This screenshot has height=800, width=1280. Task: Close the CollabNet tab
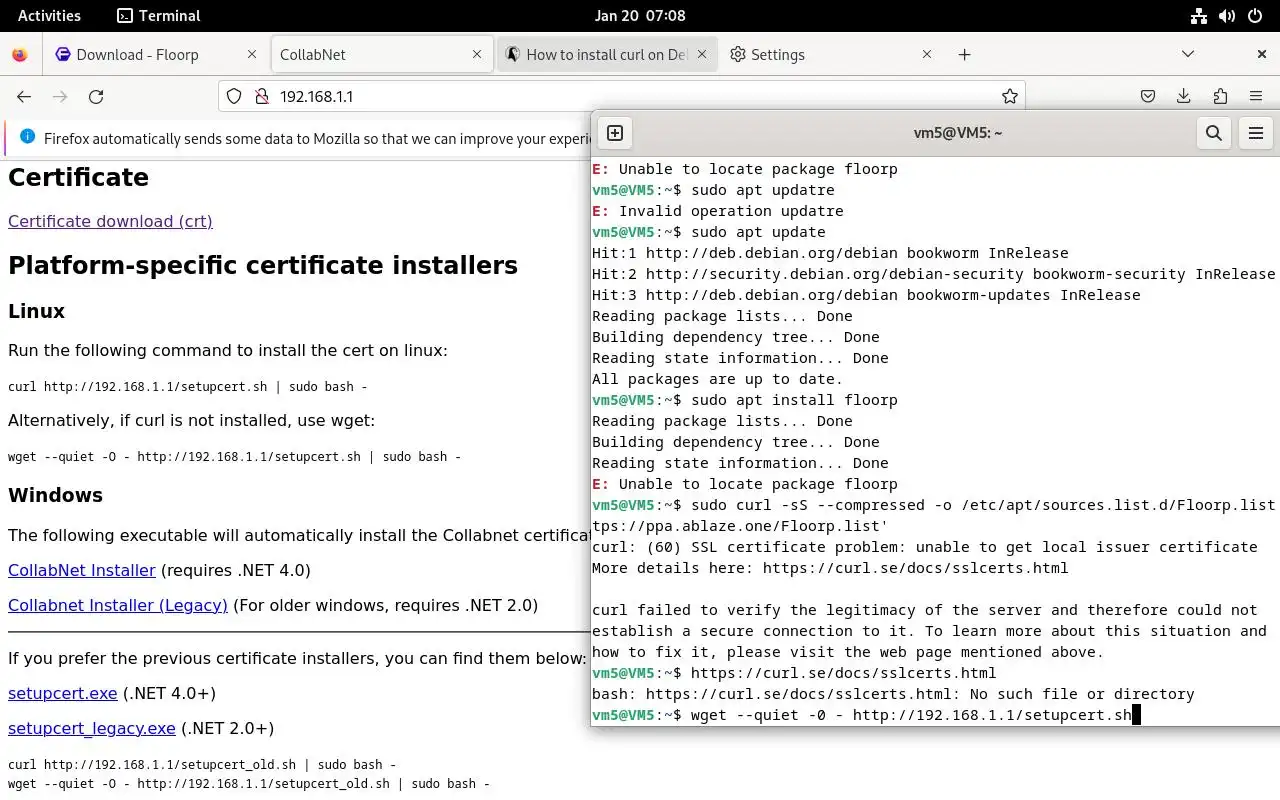[477, 55]
